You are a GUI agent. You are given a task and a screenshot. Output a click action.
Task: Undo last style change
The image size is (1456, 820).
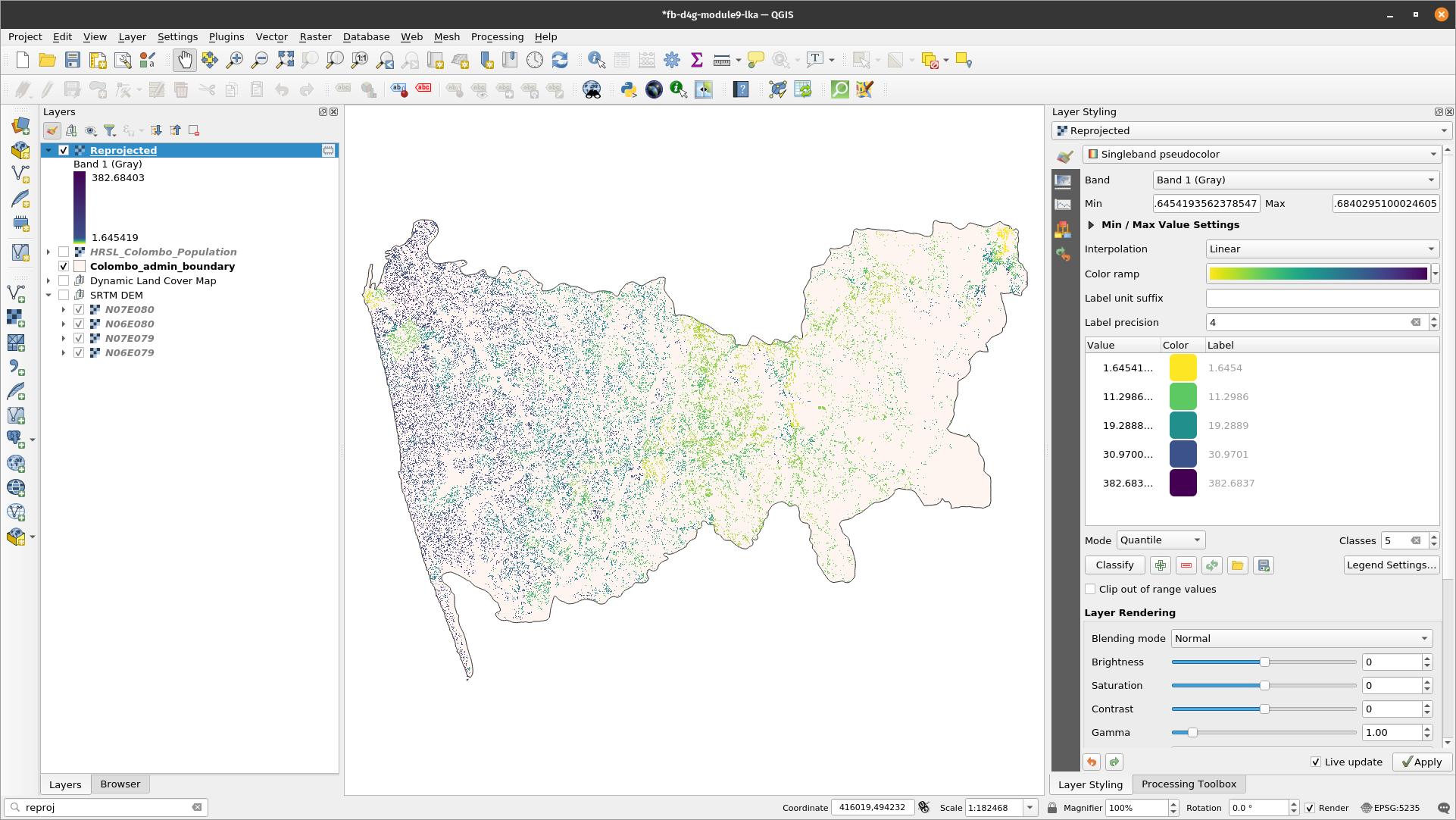click(1092, 762)
